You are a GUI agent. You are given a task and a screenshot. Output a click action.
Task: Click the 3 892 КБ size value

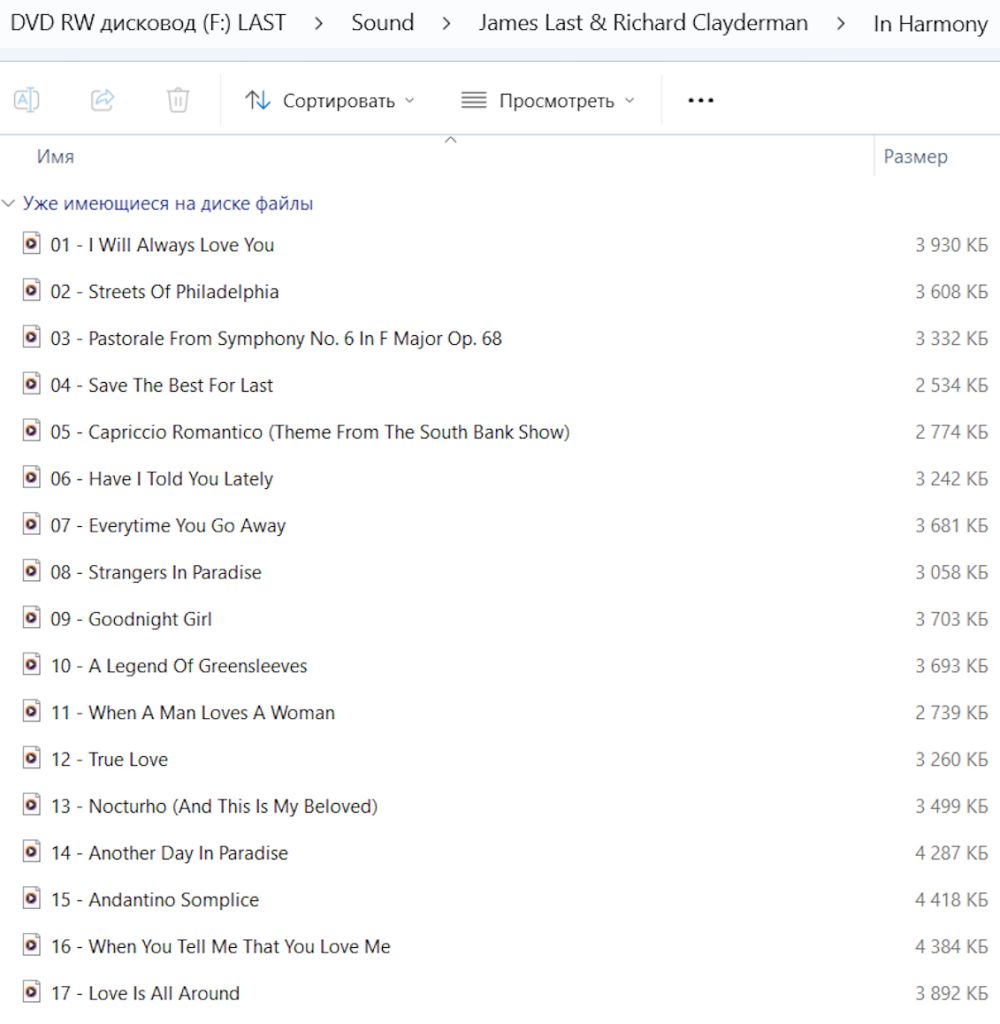click(951, 993)
